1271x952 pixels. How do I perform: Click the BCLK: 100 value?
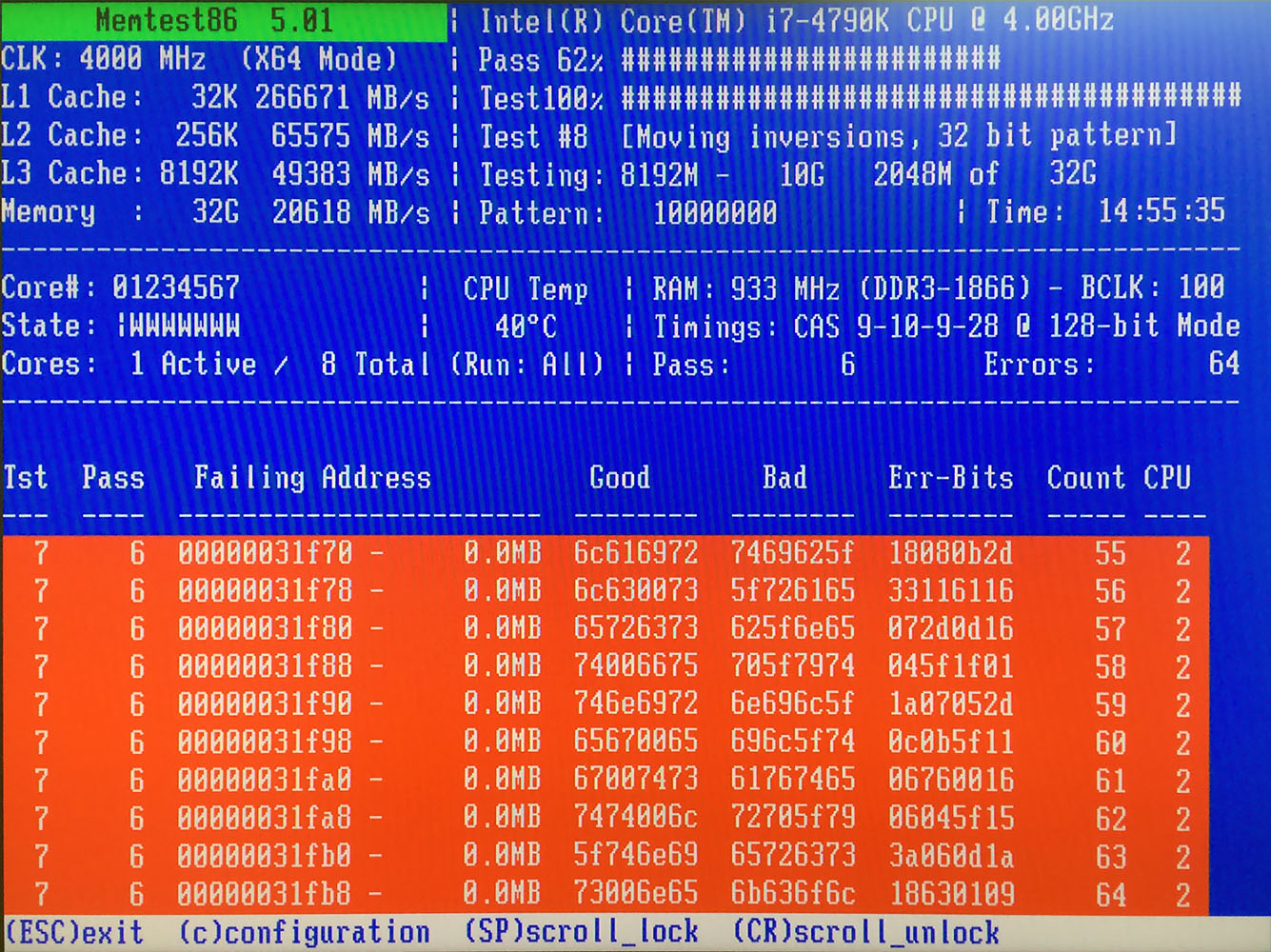pyautogui.click(x=1152, y=287)
